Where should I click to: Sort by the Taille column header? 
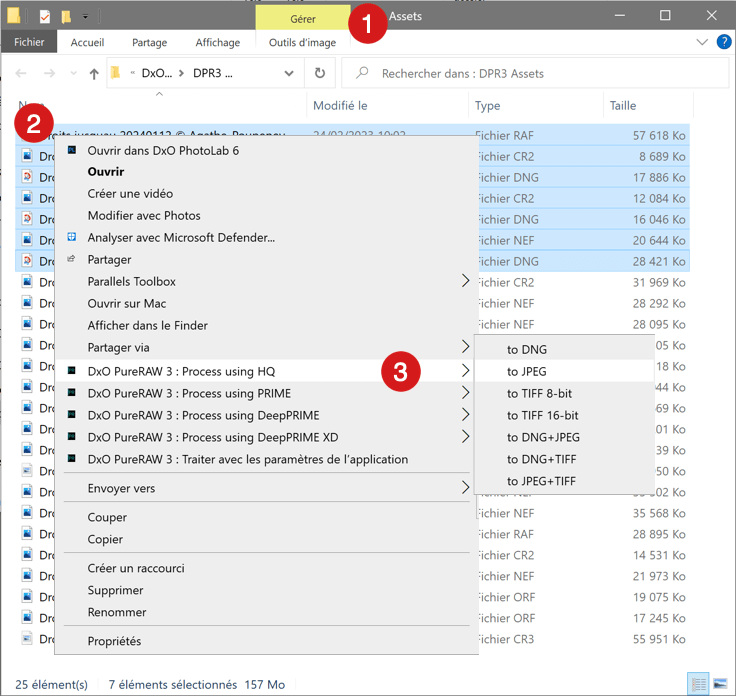(648, 106)
